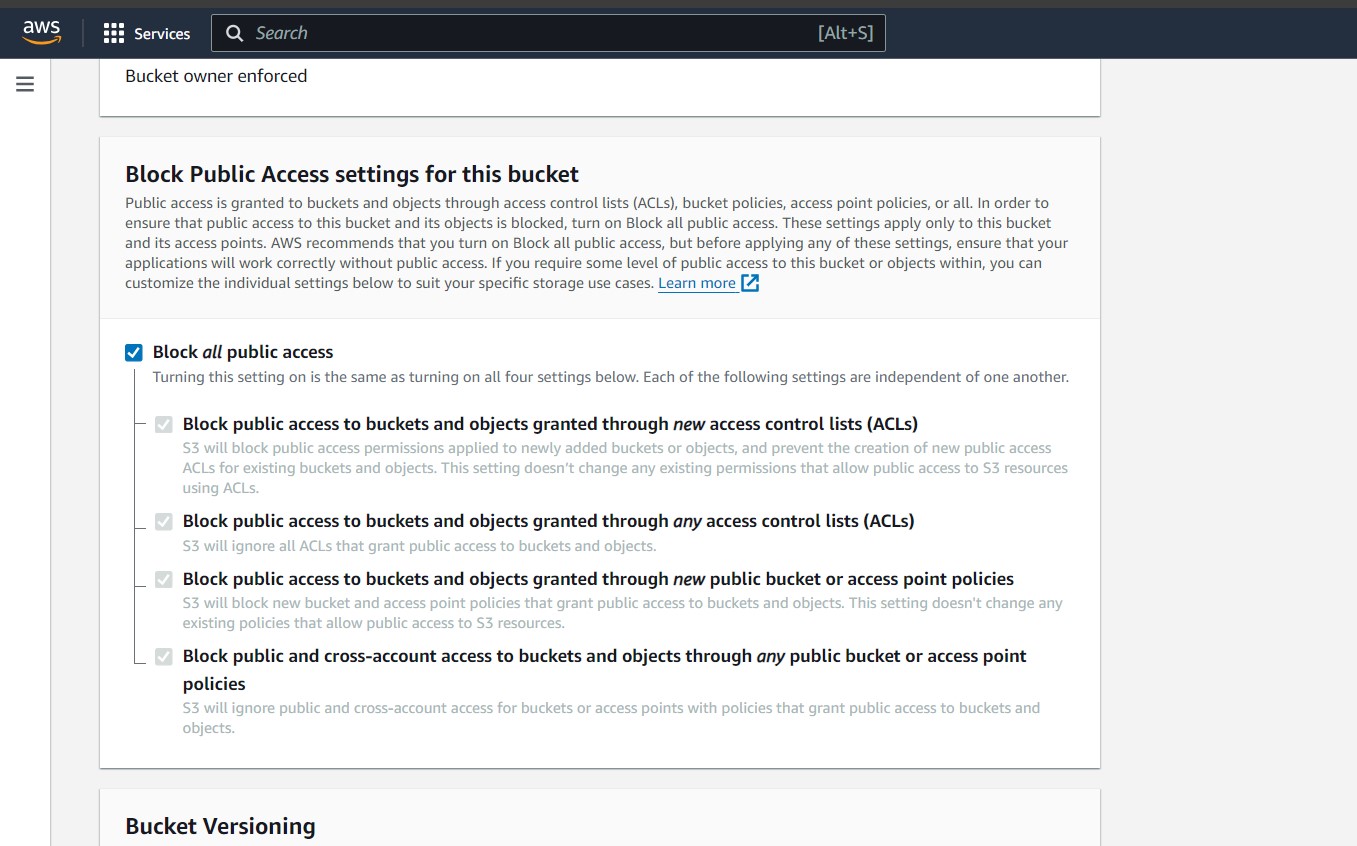Open the Services grid menu
The image size is (1357, 846).
pos(114,34)
